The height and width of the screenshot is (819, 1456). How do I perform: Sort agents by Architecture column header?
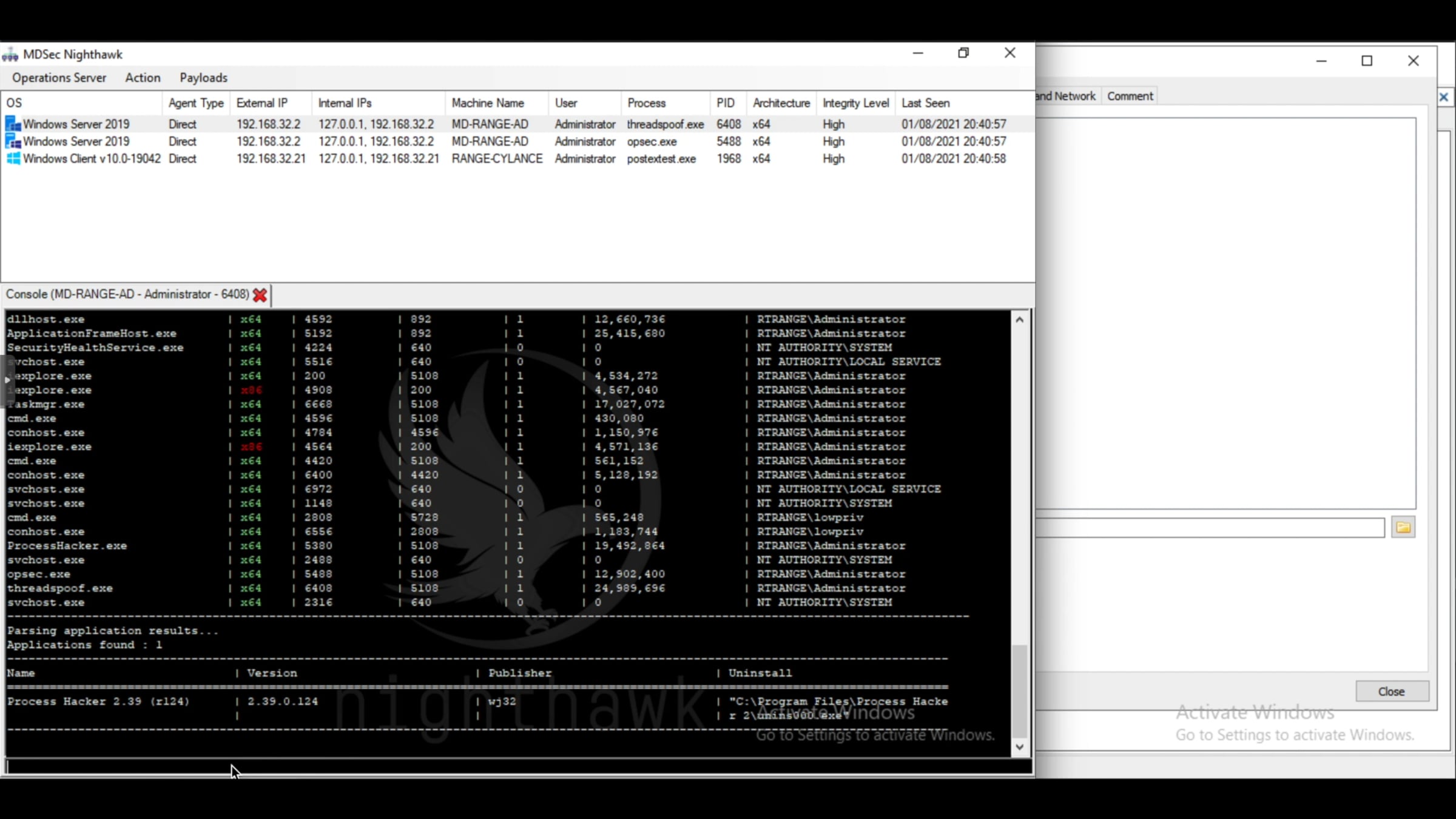pyautogui.click(x=781, y=103)
